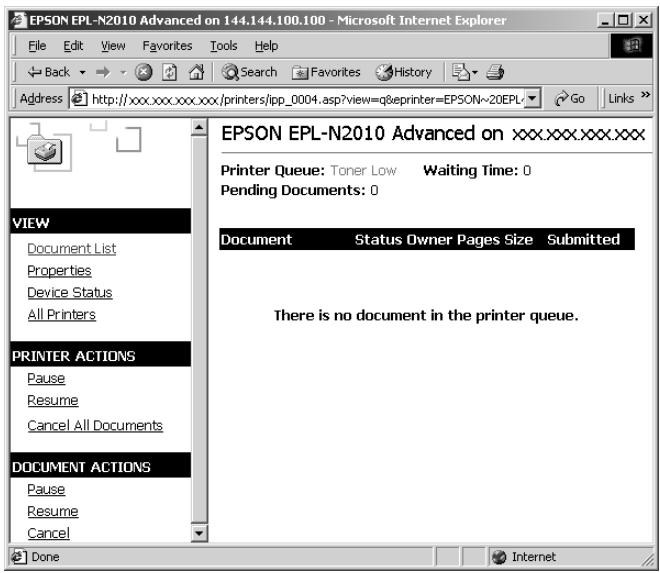
Task: Maximize the Internet Explorer window
Action: pos(623,20)
